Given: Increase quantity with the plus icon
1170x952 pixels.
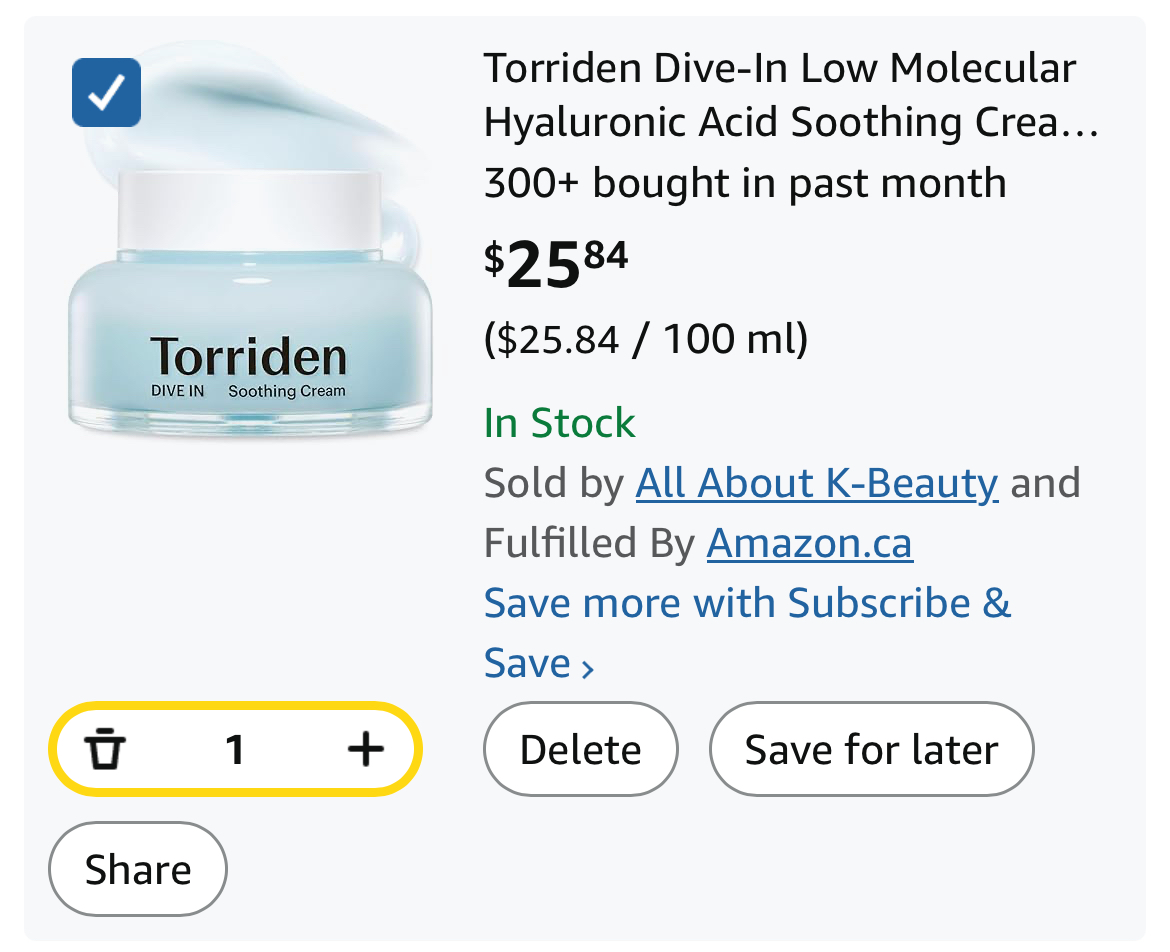Looking at the screenshot, I should pos(365,748).
